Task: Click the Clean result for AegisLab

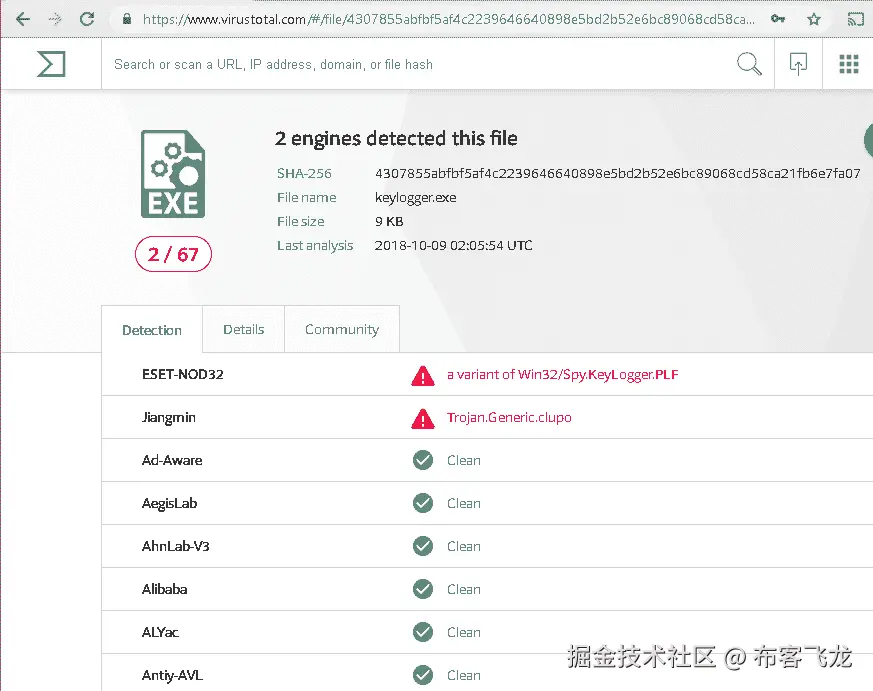Action: 464,503
